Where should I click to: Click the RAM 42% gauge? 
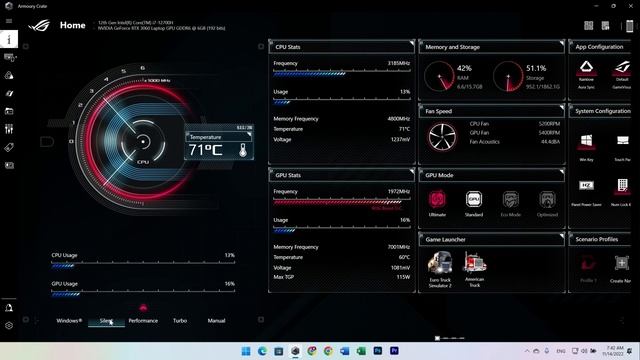439,76
